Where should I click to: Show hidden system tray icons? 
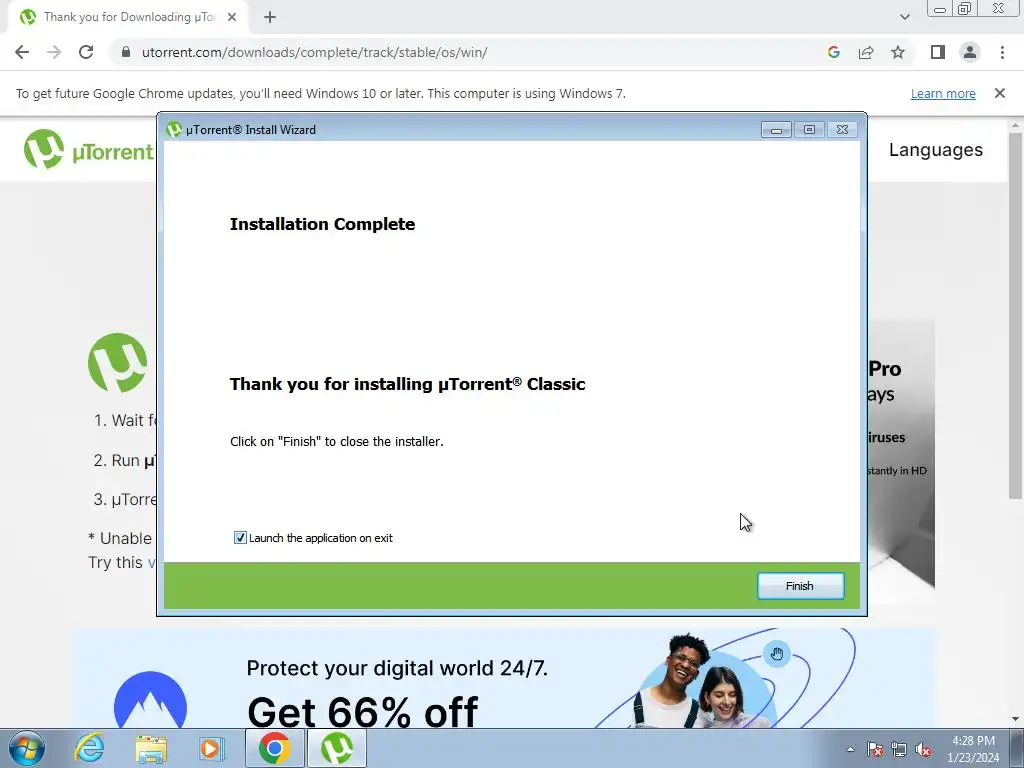coord(850,749)
